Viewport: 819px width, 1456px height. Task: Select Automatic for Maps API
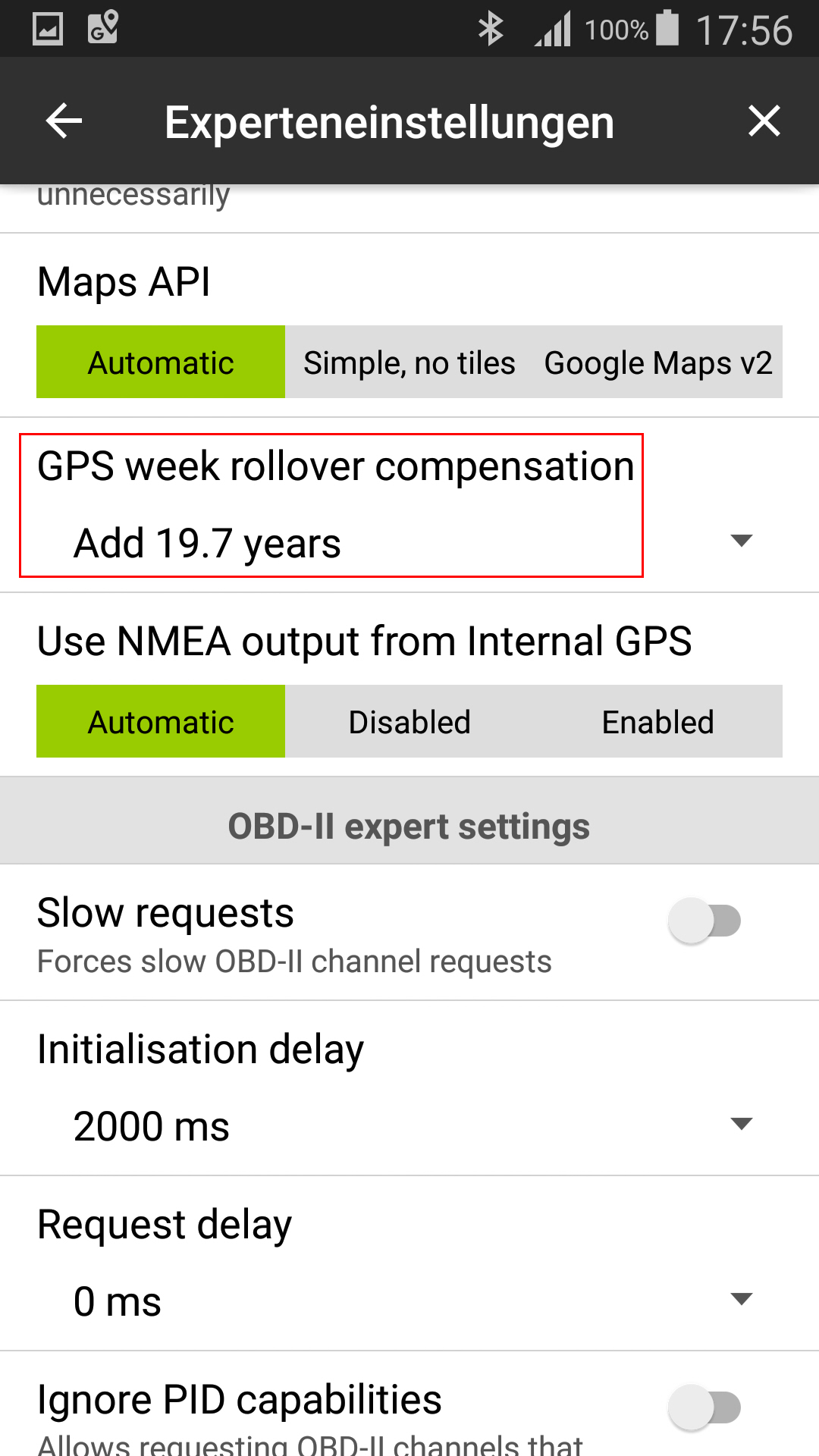161,362
